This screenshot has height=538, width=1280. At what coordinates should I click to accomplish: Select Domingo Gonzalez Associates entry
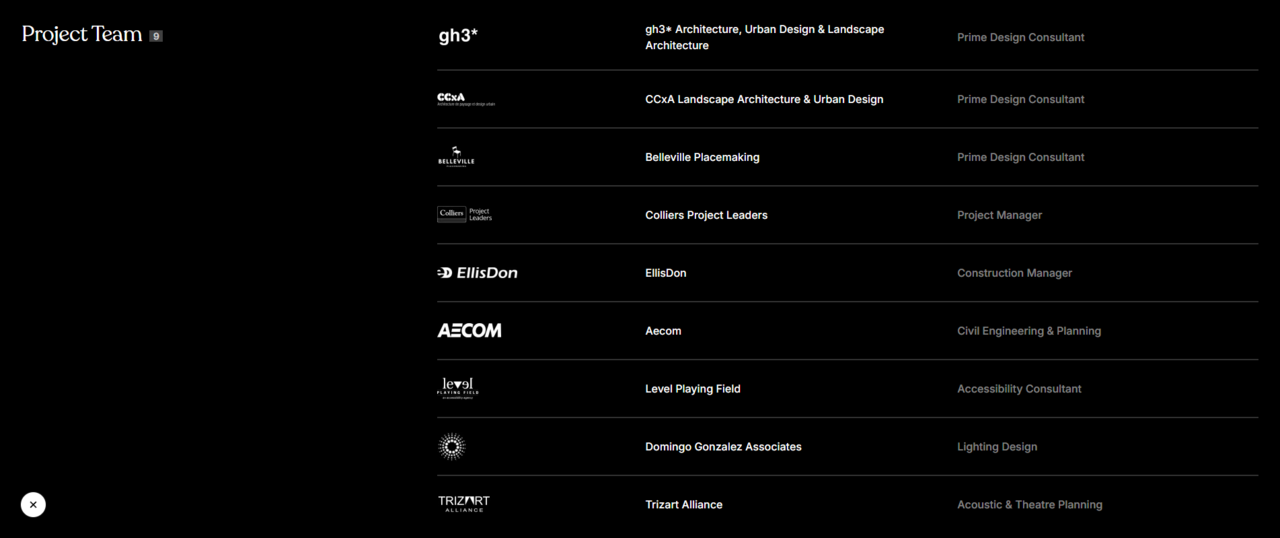pos(723,447)
